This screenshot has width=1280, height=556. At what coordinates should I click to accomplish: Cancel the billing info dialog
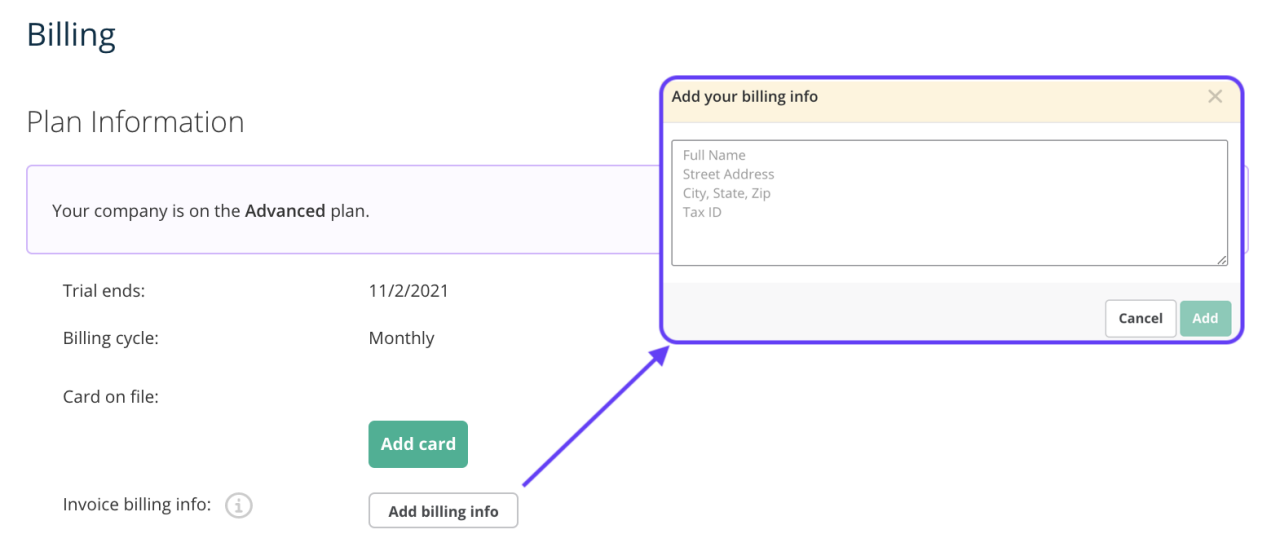click(1140, 318)
